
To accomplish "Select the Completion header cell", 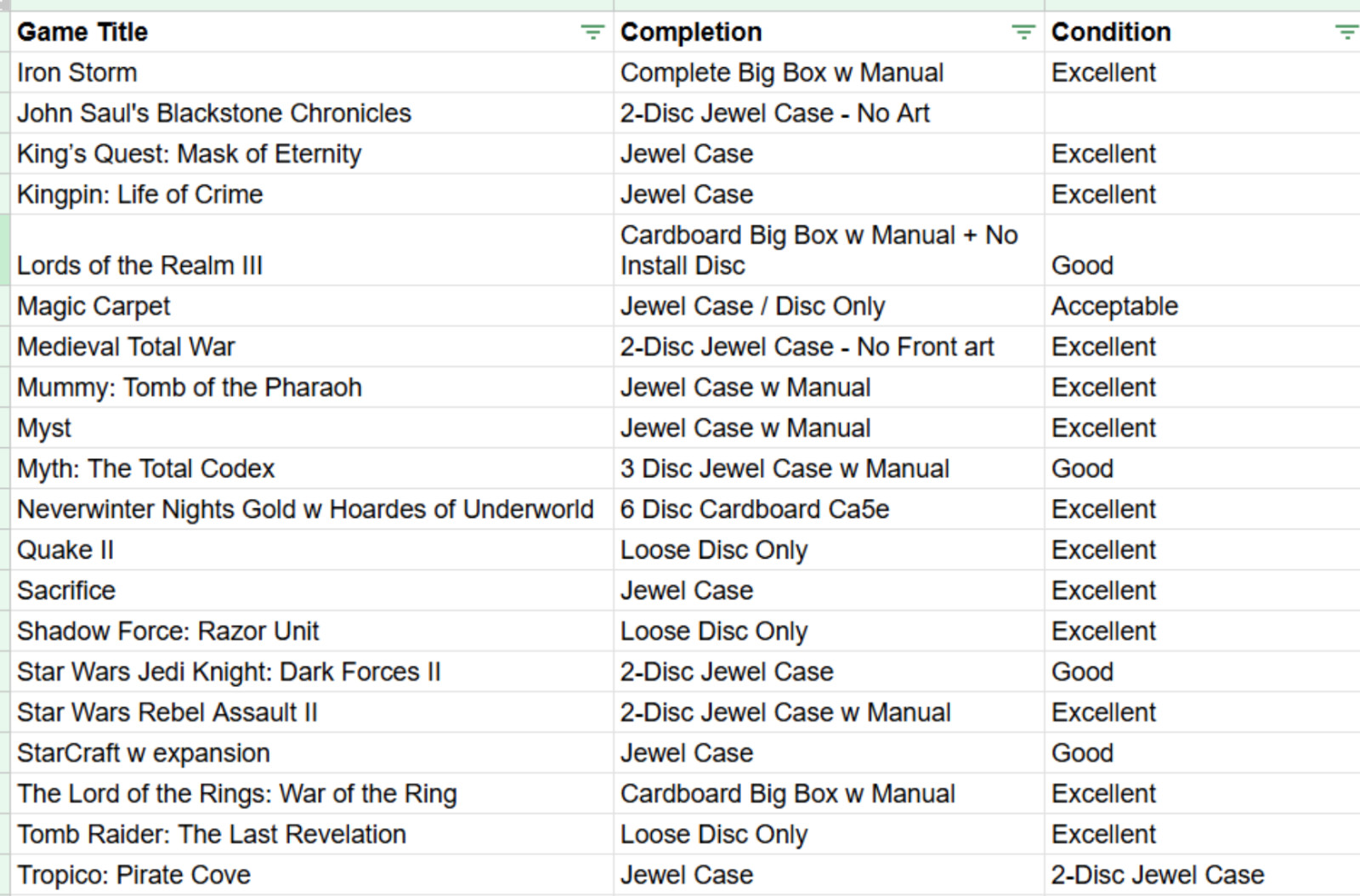I will 829,32.
